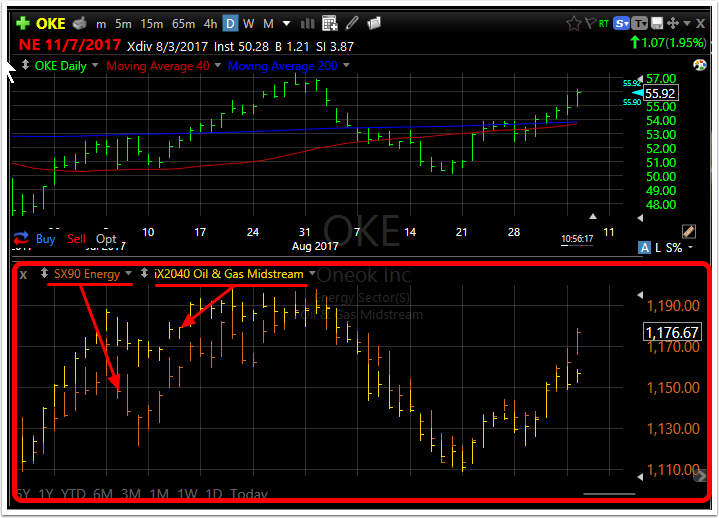
Task: Select the 5m timeframe
Action: point(123,24)
